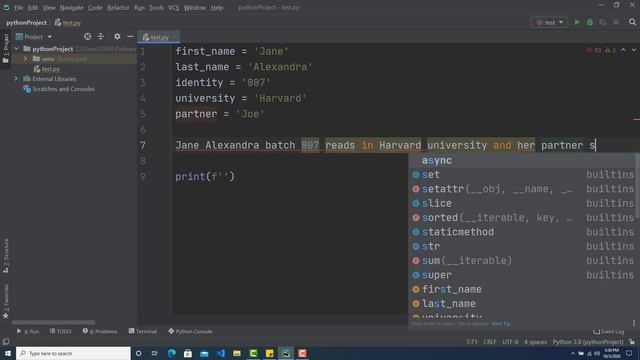Click the 4 spaces indent setting
The height and width of the screenshot is (360, 640).
[535, 342]
